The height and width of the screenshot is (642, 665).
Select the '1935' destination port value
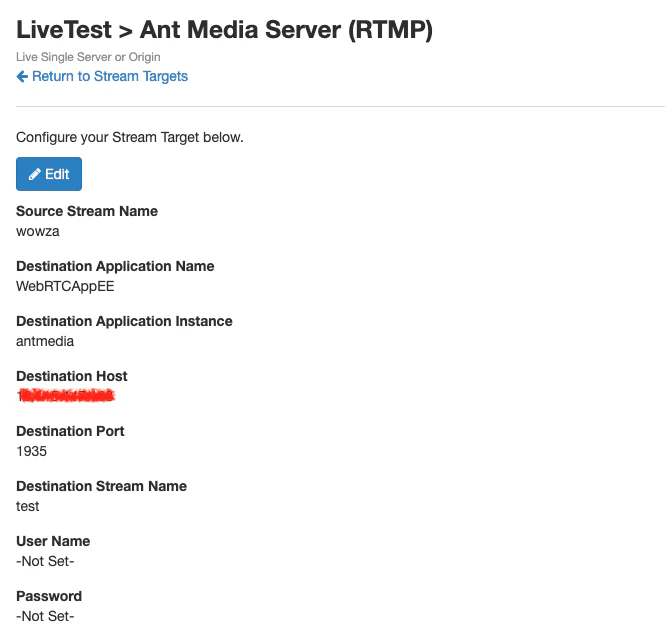31,451
